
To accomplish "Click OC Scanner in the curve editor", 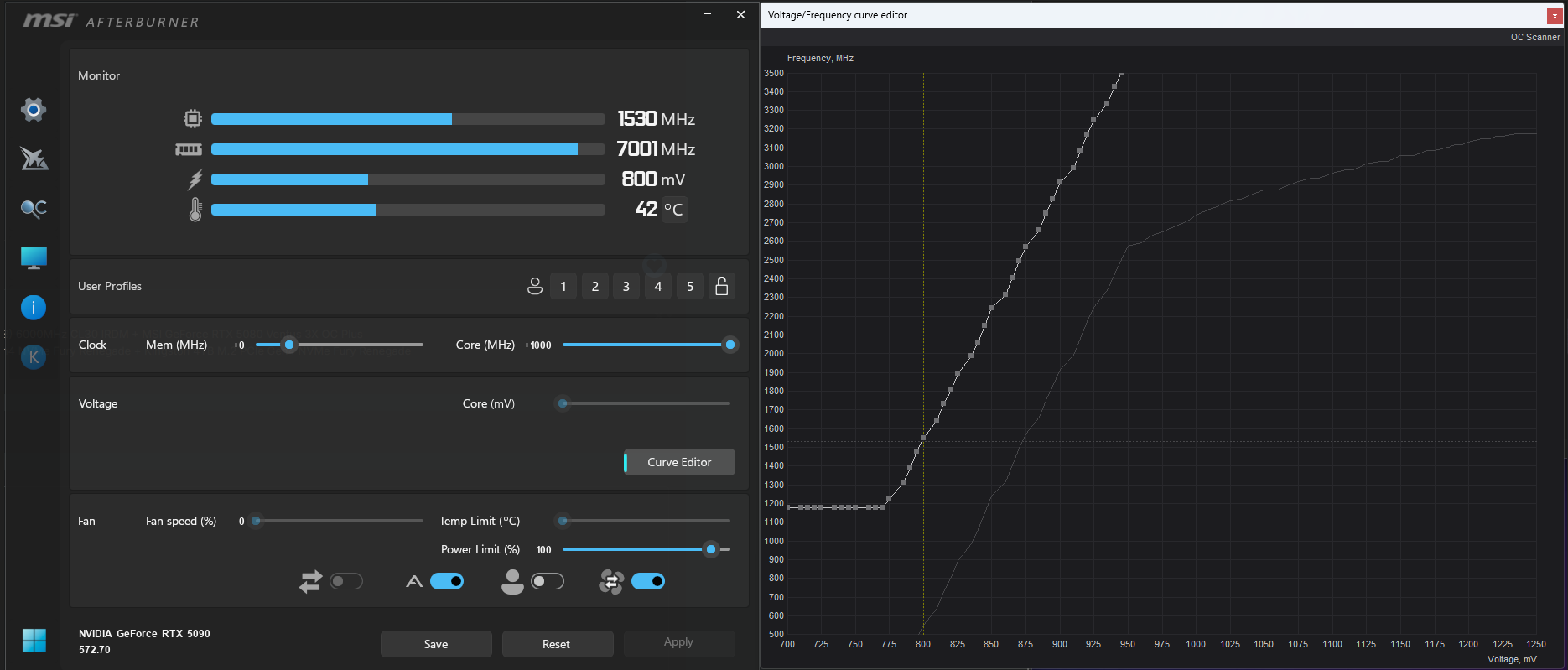I will pos(1534,37).
